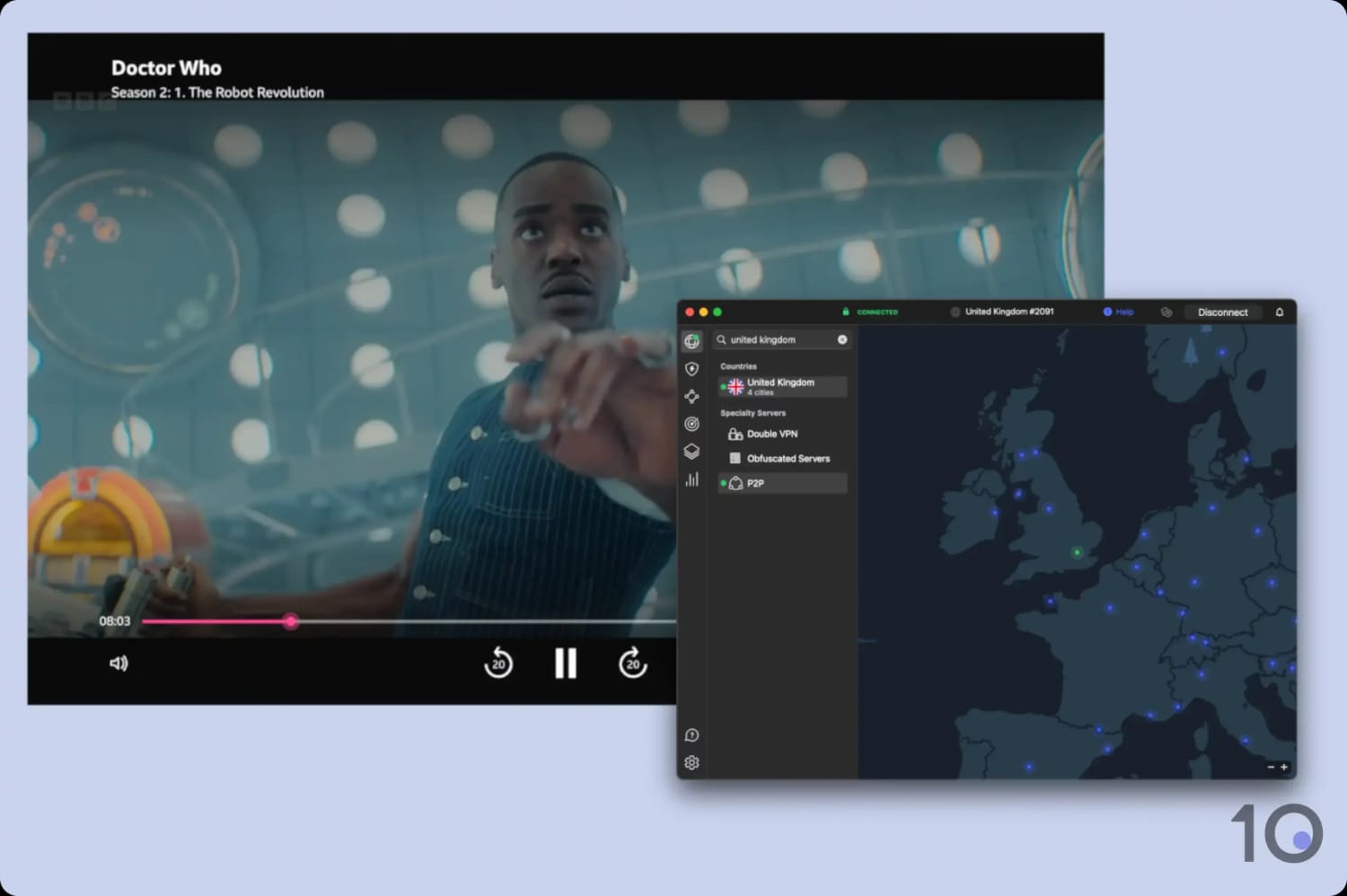Open the stacked layers icon in sidebar
The width and height of the screenshot is (1347, 896).
(691, 452)
